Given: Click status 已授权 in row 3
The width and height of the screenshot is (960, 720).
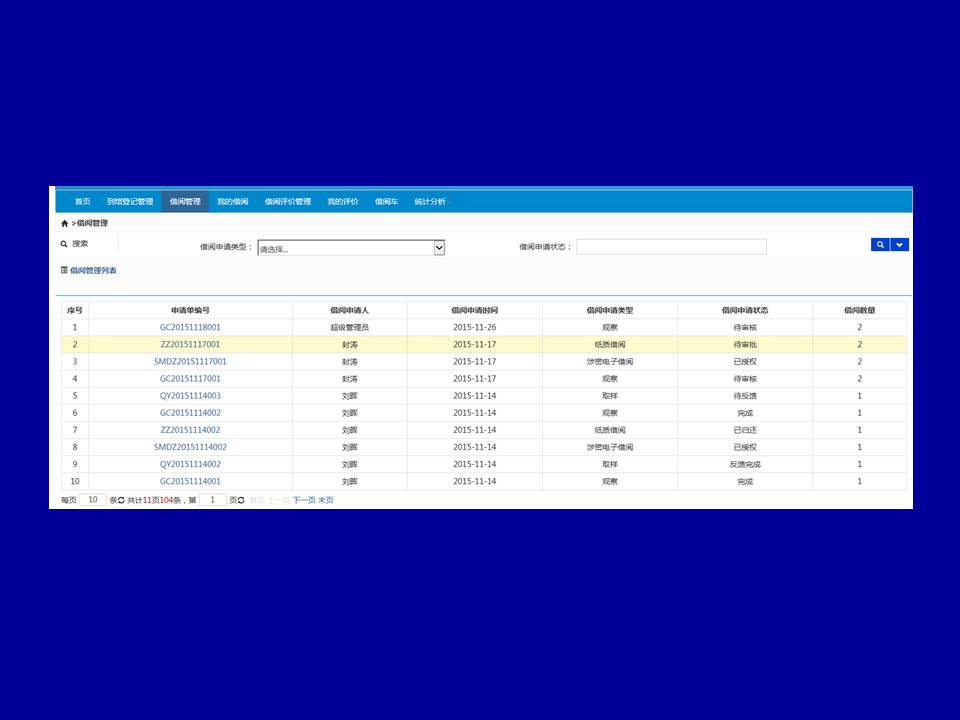Looking at the screenshot, I should tap(745, 362).
